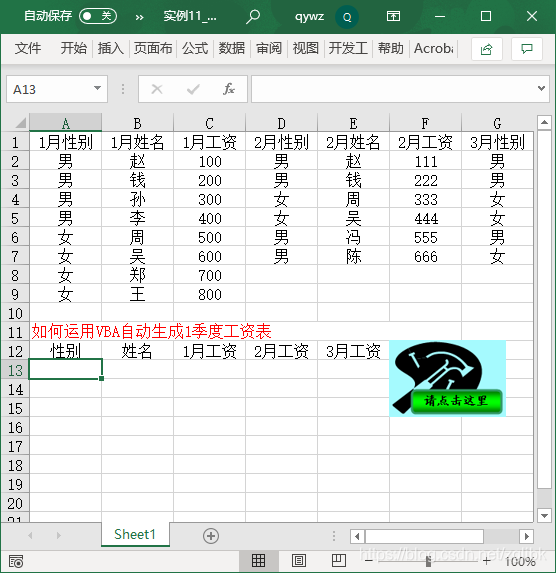
Task: Click next sheet navigation arrow
Action: click(x=58, y=536)
